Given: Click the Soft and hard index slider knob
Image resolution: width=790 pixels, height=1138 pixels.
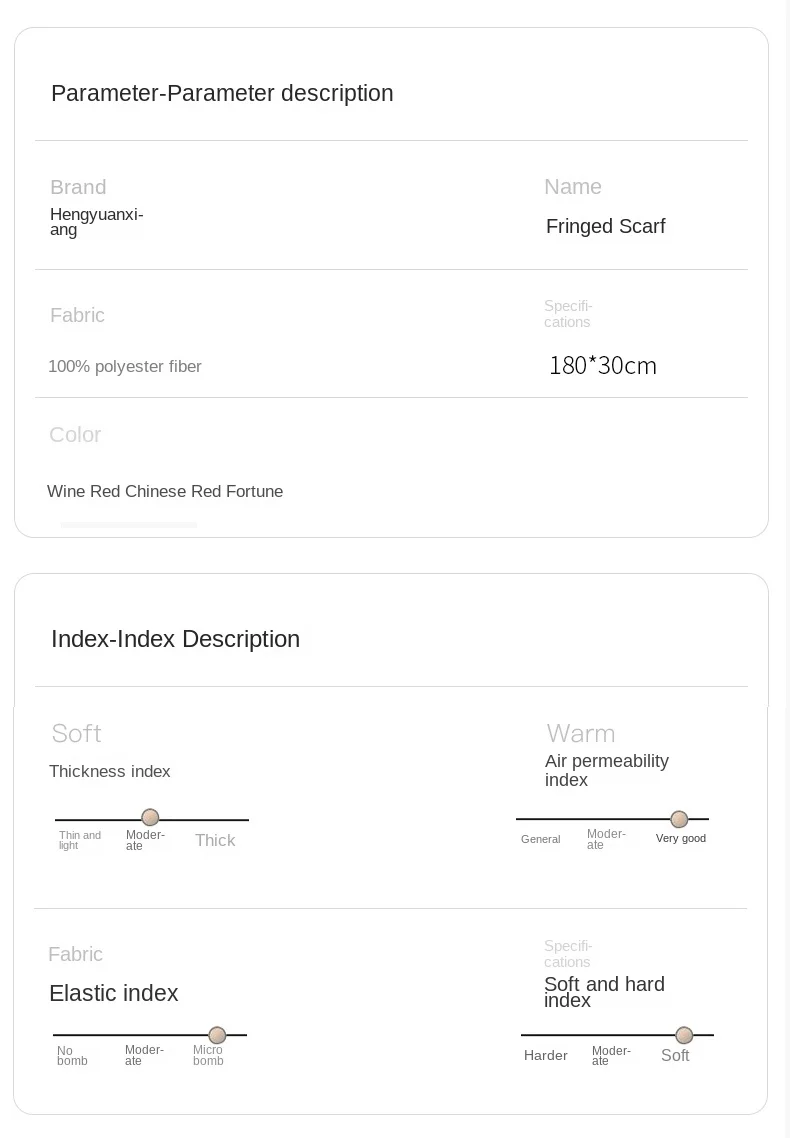Looking at the screenshot, I should pos(684,1035).
